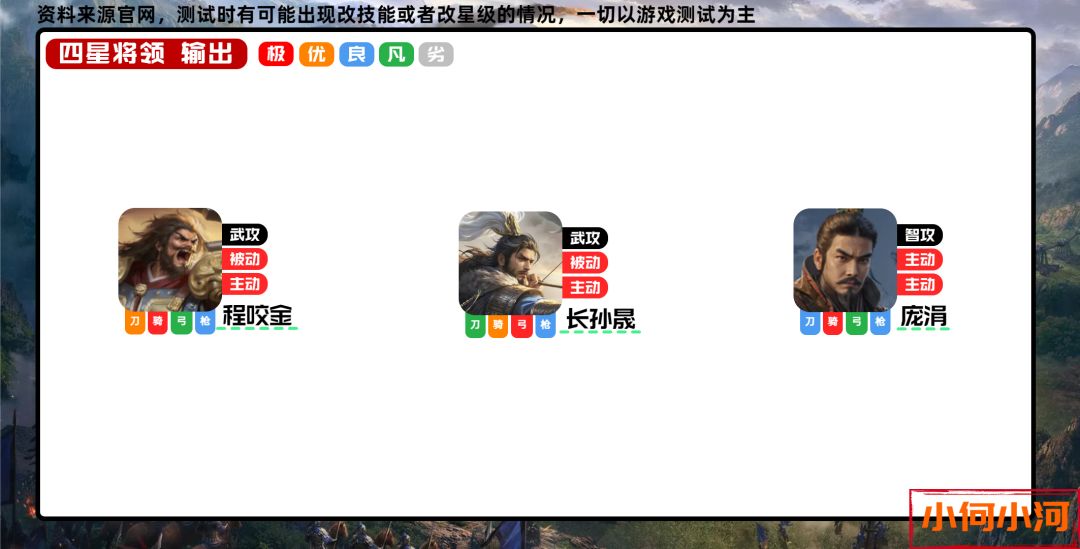Click the orange 优 rating badge
This screenshot has height=549, width=1080.
(x=316, y=54)
